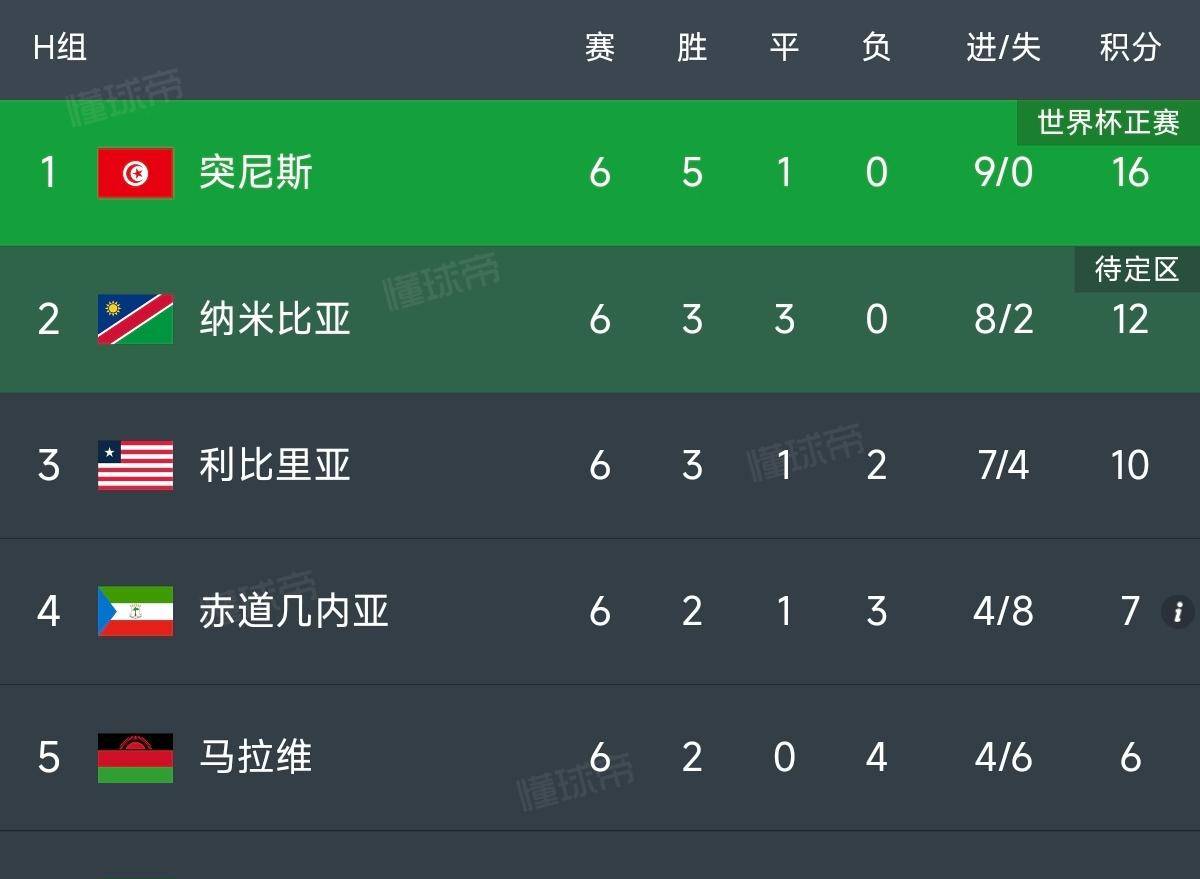Click the Equatorial Guinea flag icon
This screenshot has height=879, width=1200.
click(x=135, y=612)
